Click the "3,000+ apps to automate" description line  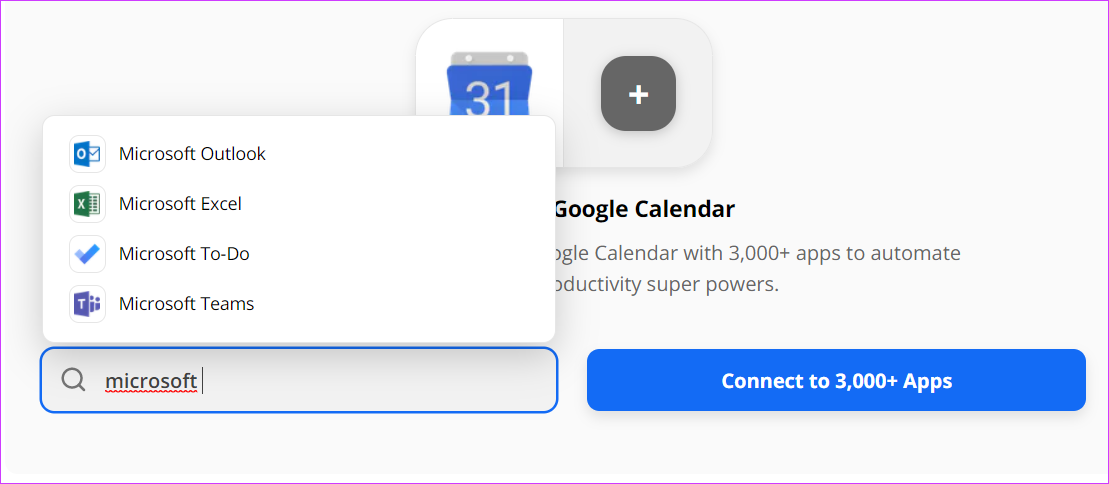point(750,253)
